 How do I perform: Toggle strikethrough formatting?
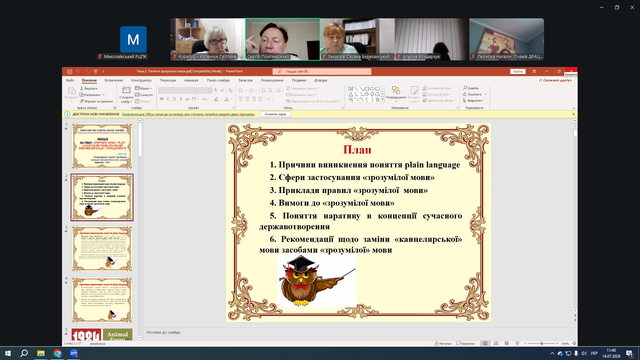click(x=187, y=99)
